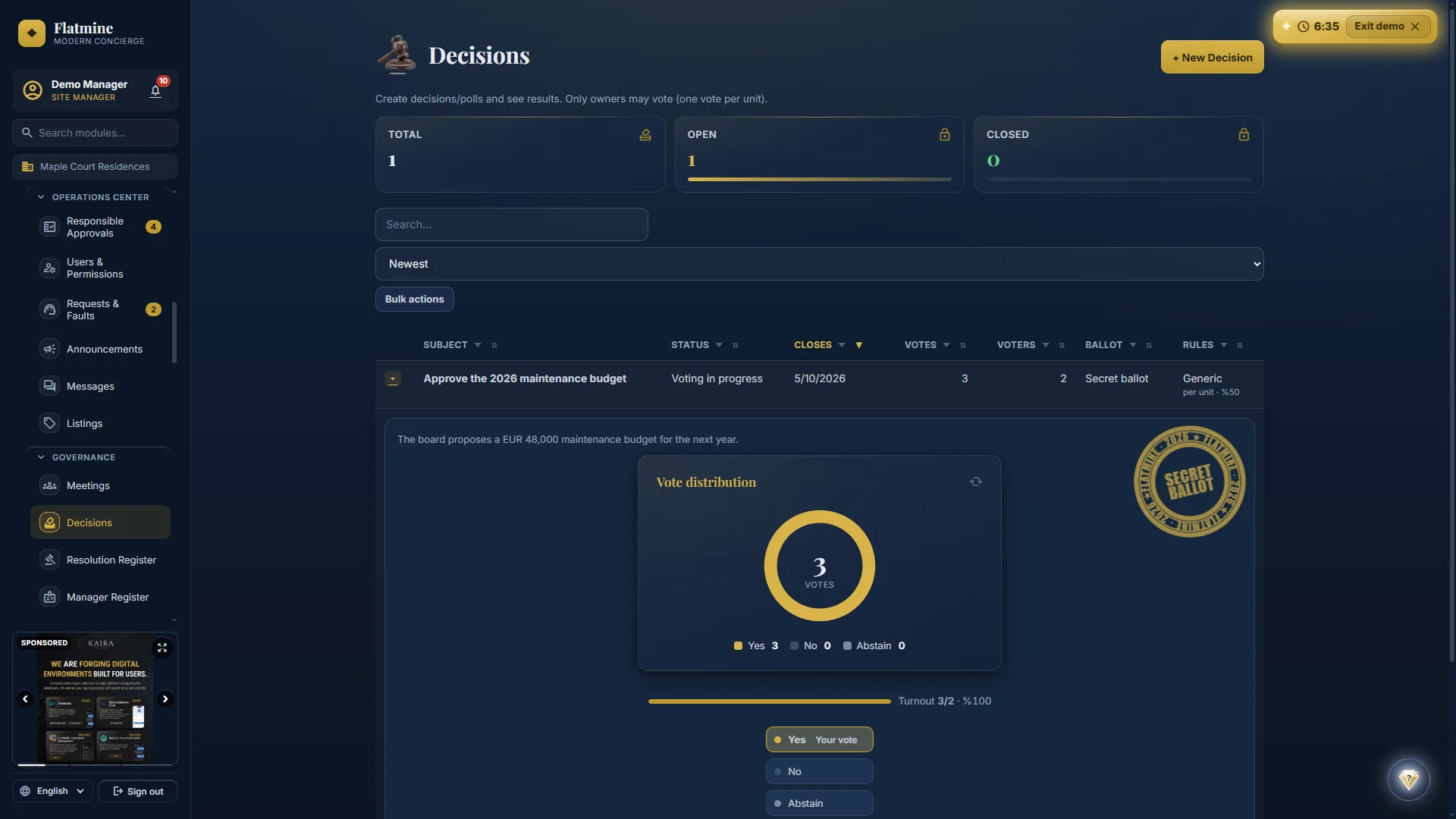The image size is (1456, 819).
Task: Sign out of the account
Action: tap(138, 791)
